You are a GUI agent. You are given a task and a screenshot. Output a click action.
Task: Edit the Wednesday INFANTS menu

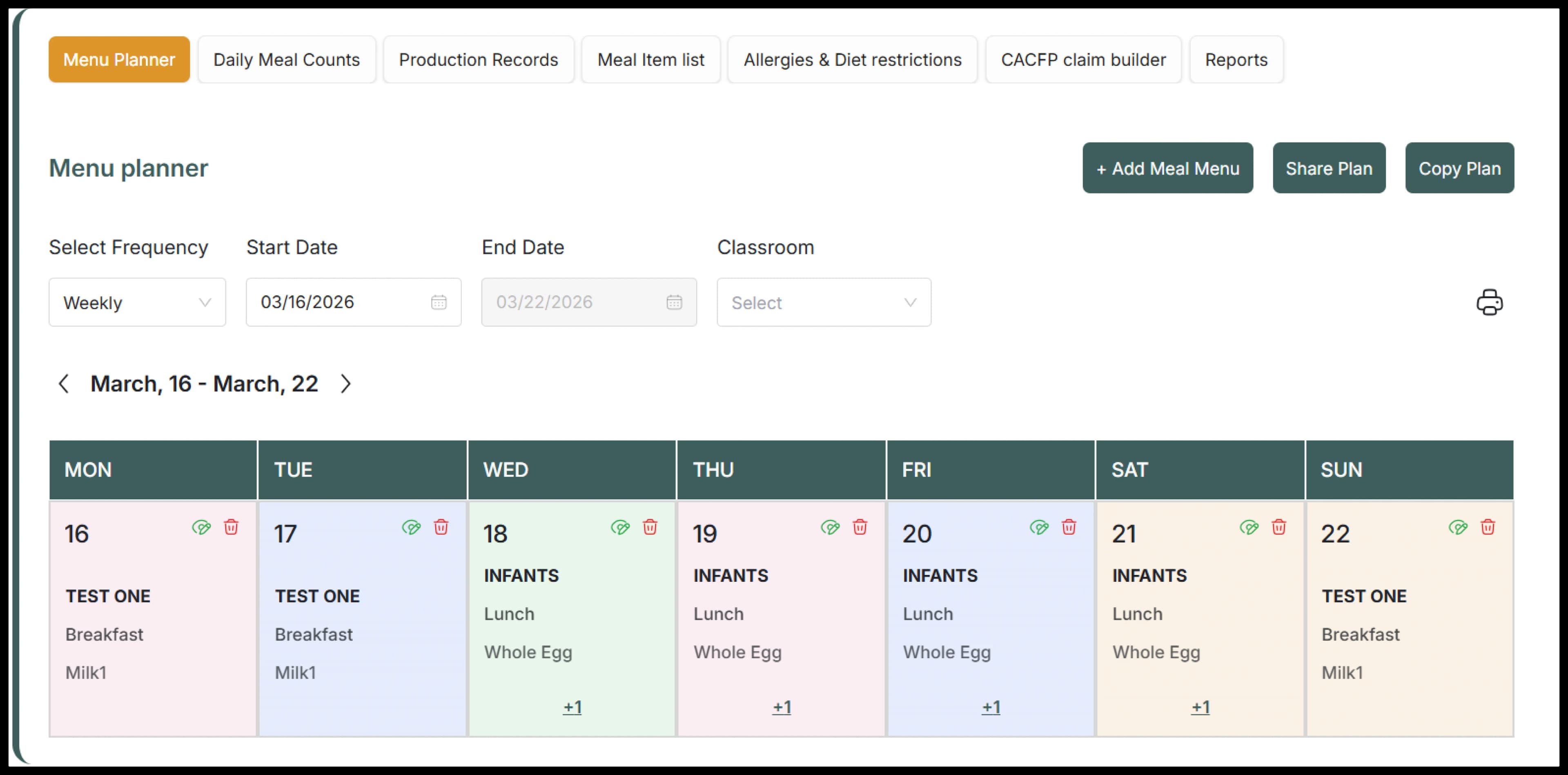tap(621, 528)
